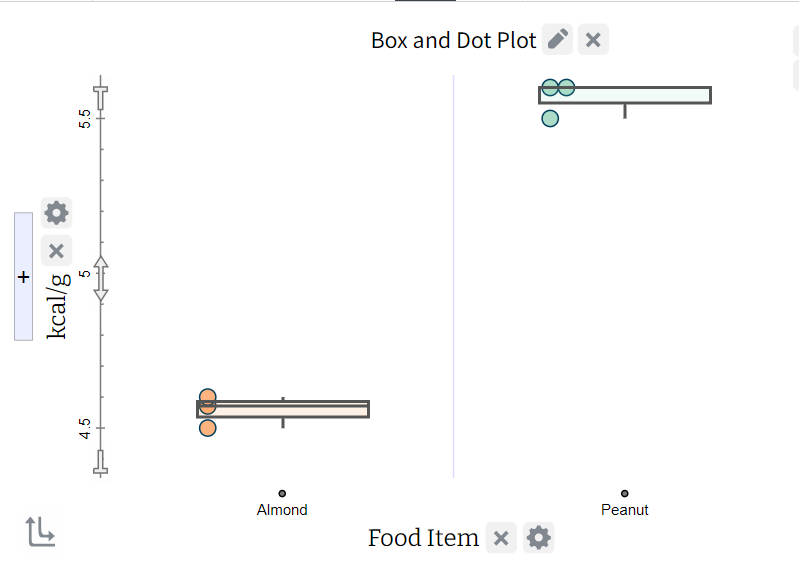Add another variable with plus bar
The width and height of the screenshot is (799, 570).
pos(23,277)
